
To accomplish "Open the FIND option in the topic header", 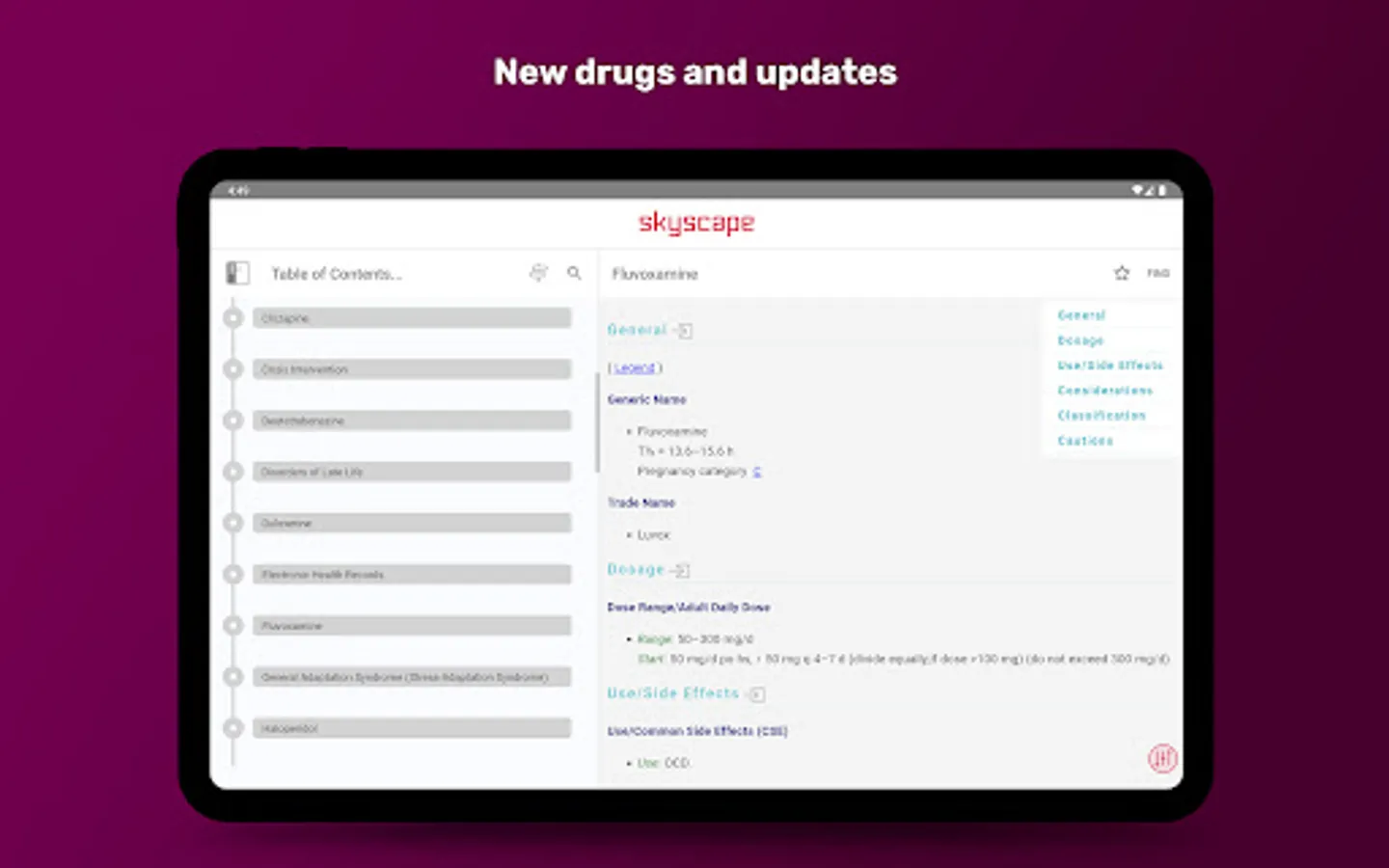I will tap(1158, 273).
